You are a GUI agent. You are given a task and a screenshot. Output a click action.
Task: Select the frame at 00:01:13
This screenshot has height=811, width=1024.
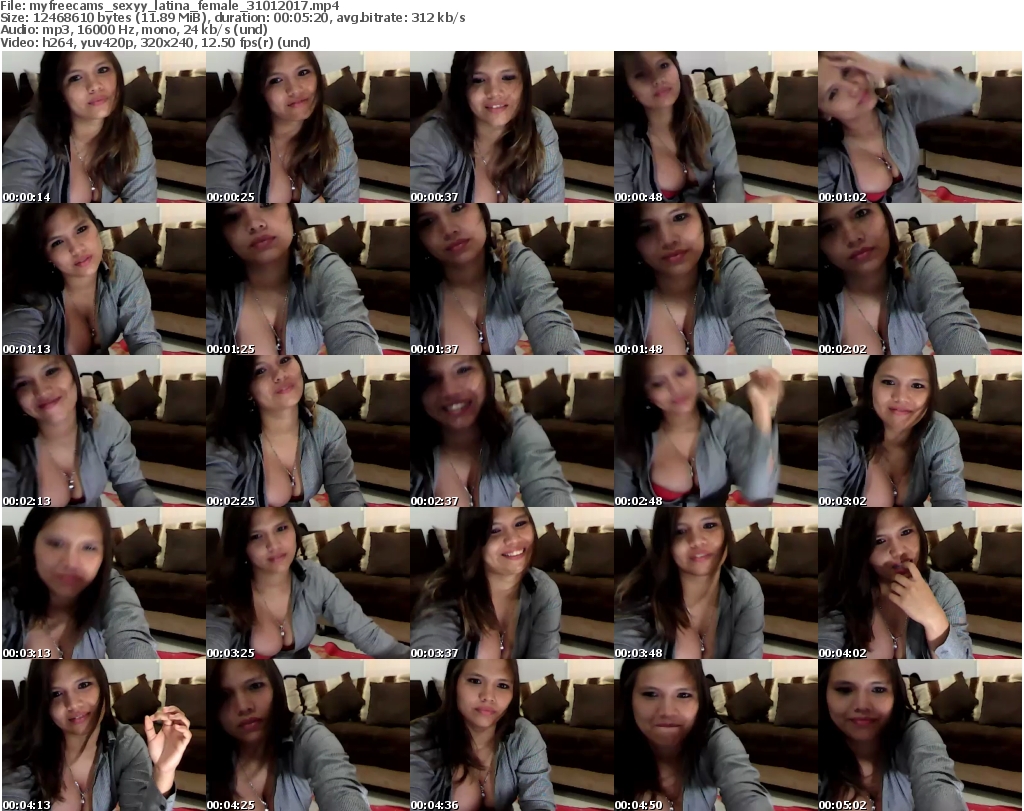[x=104, y=279]
